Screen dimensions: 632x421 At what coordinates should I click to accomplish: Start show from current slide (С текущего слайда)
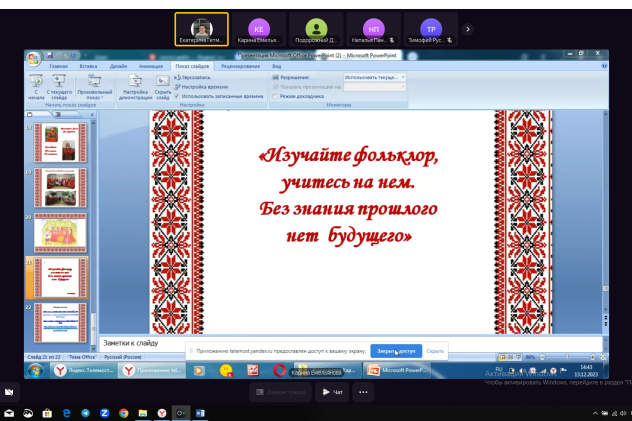pyautogui.click(x=59, y=87)
